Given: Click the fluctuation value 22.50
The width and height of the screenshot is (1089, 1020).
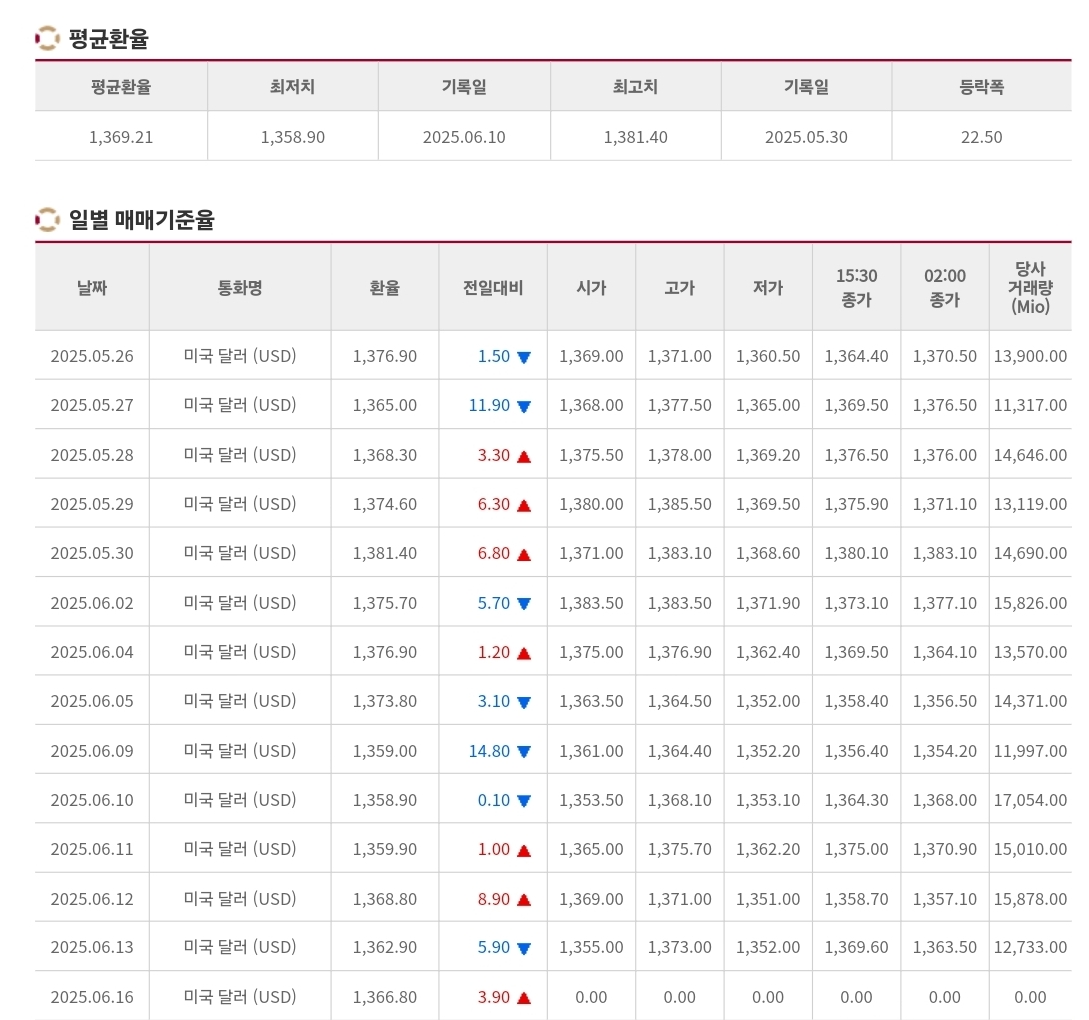Looking at the screenshot, I should click(x=981, y=137).
